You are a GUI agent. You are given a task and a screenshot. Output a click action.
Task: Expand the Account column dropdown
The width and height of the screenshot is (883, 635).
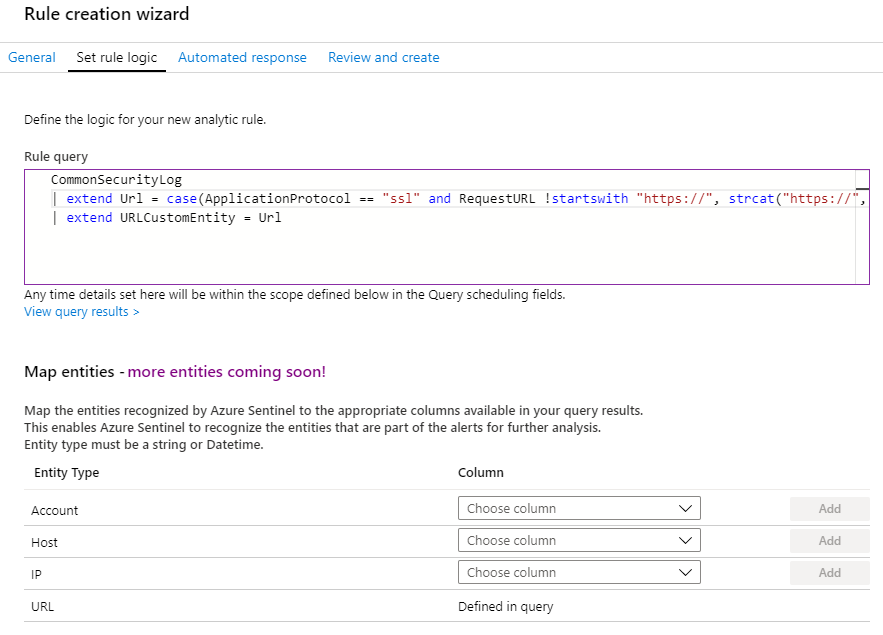click(x=579, y=508)
